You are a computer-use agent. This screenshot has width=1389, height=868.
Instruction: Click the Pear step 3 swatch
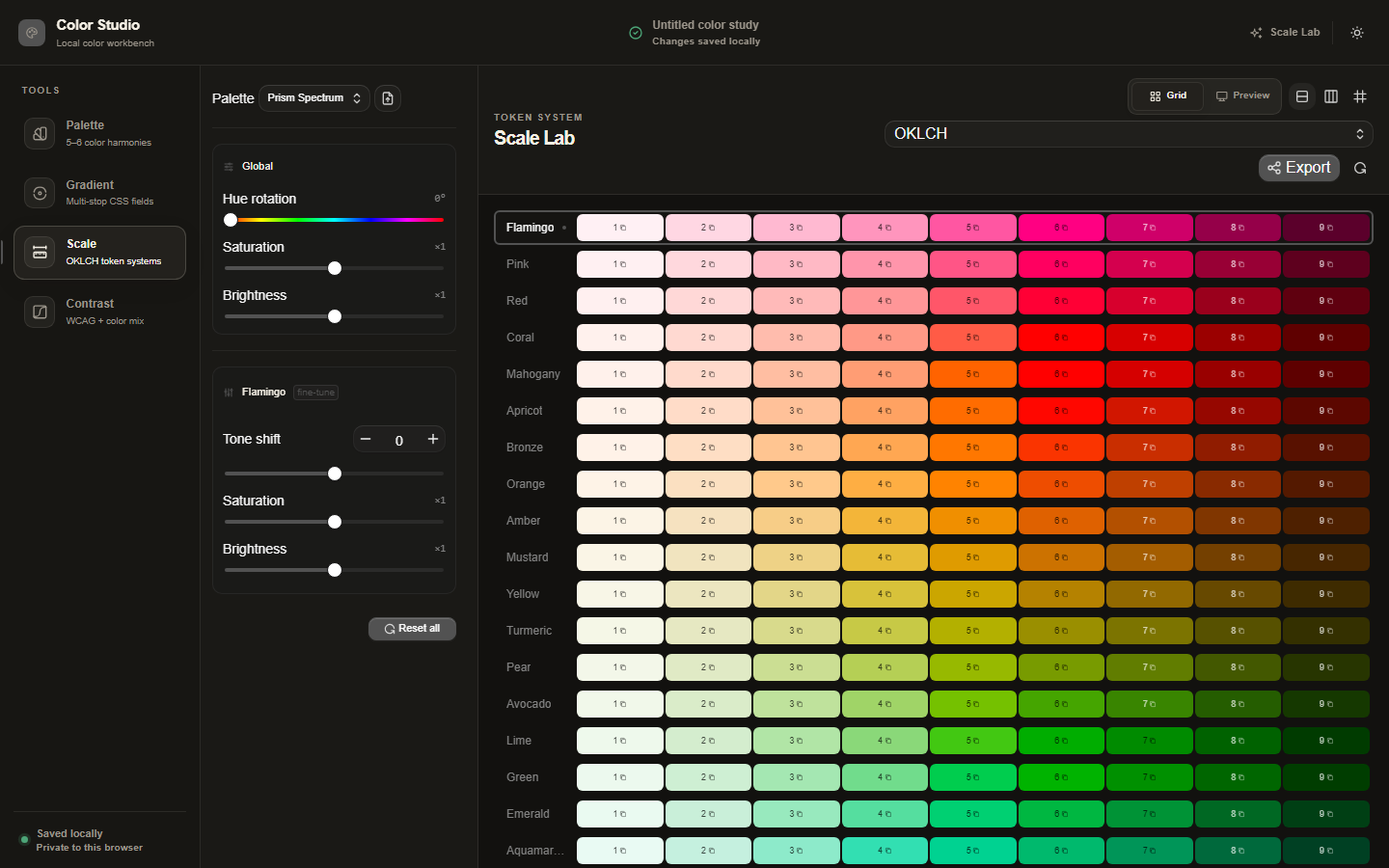[797, 667]
